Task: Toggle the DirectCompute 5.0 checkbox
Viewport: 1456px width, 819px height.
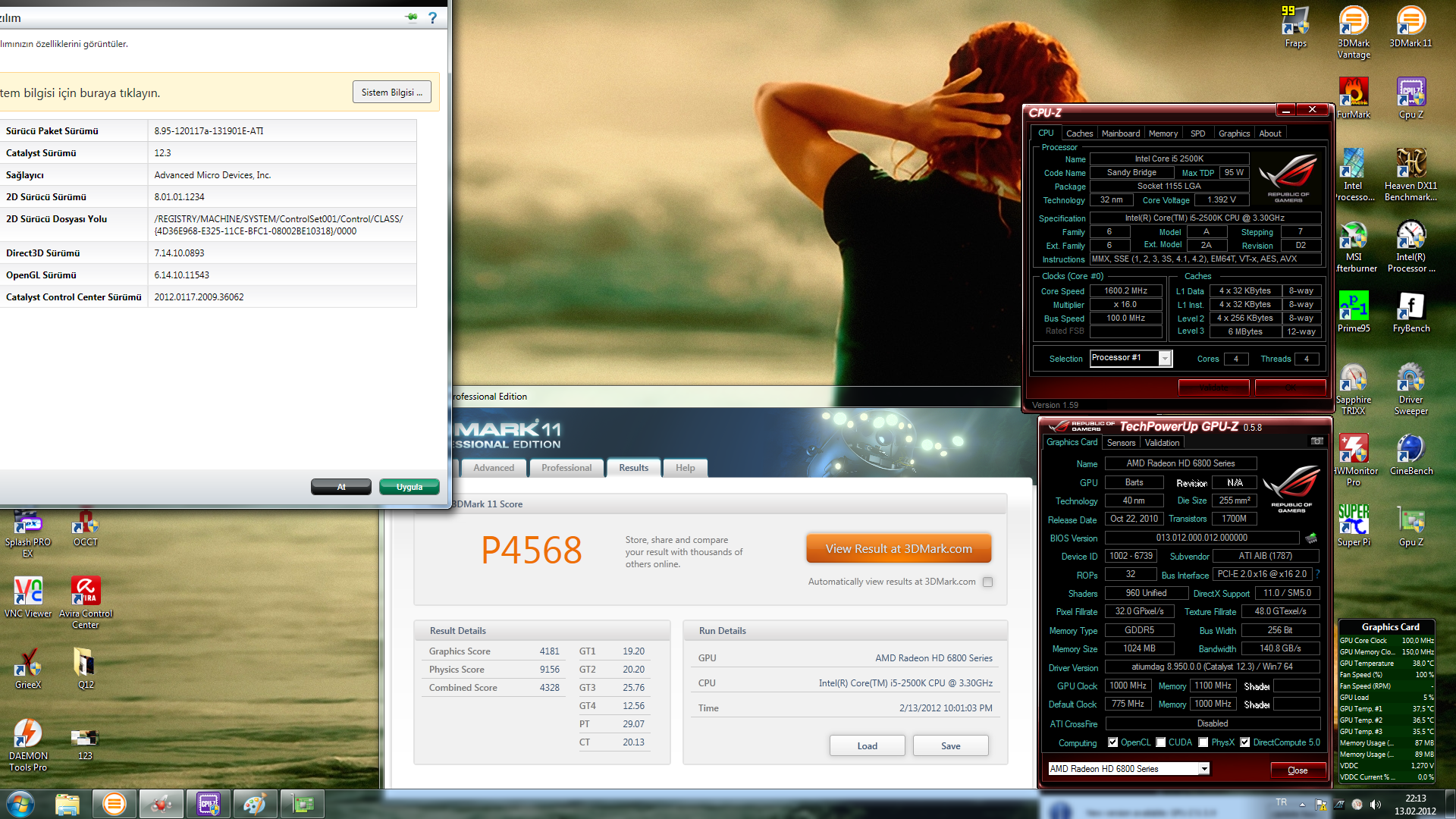Action: pos(1244,742)
